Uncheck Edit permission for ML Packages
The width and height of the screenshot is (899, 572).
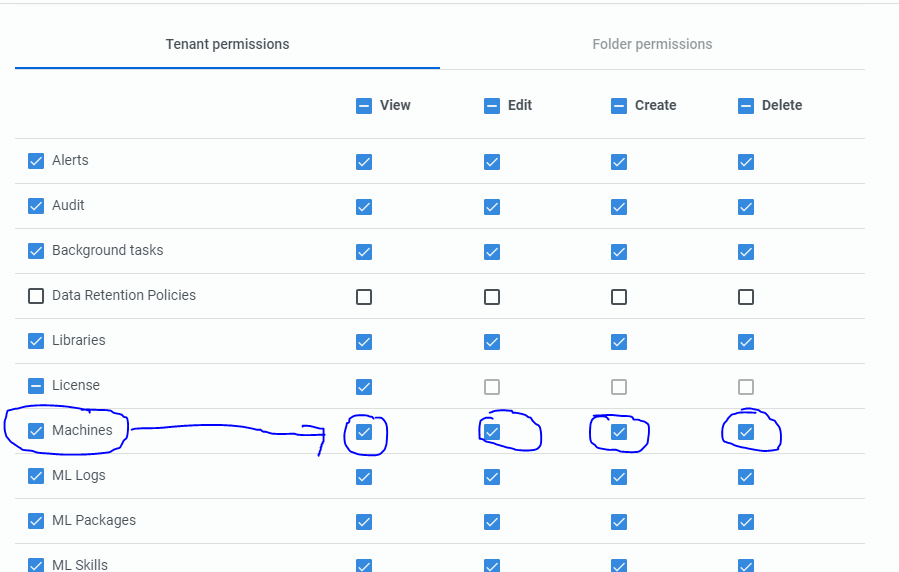492,522
